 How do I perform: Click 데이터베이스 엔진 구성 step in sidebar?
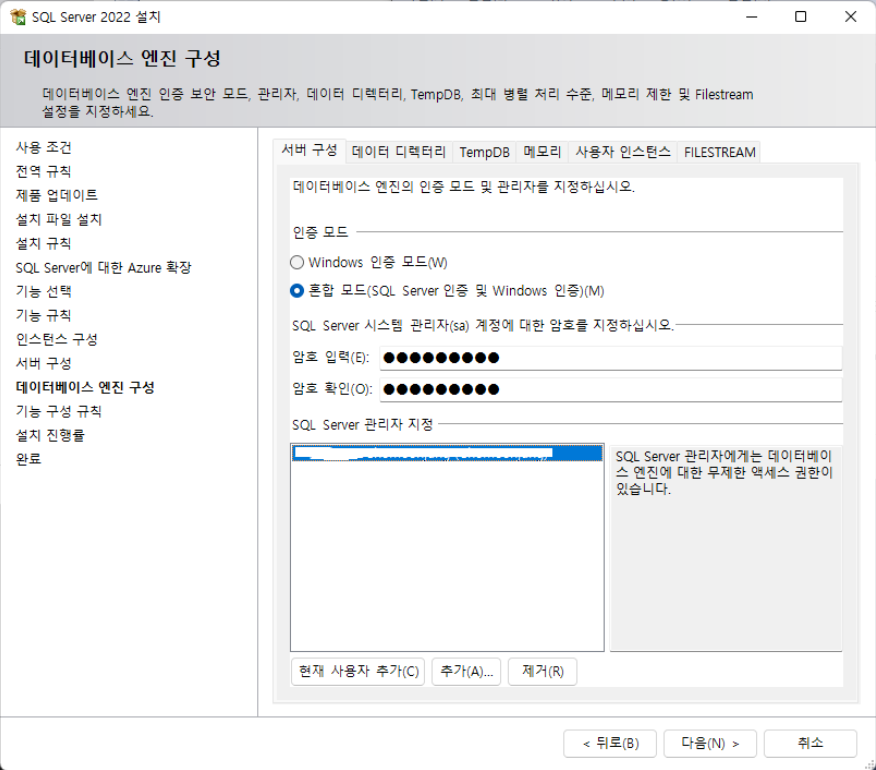(x=85, y=388)
